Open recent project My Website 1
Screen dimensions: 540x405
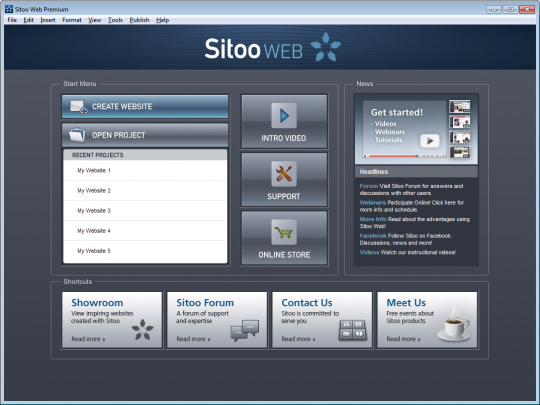click(x=145, y=170)
